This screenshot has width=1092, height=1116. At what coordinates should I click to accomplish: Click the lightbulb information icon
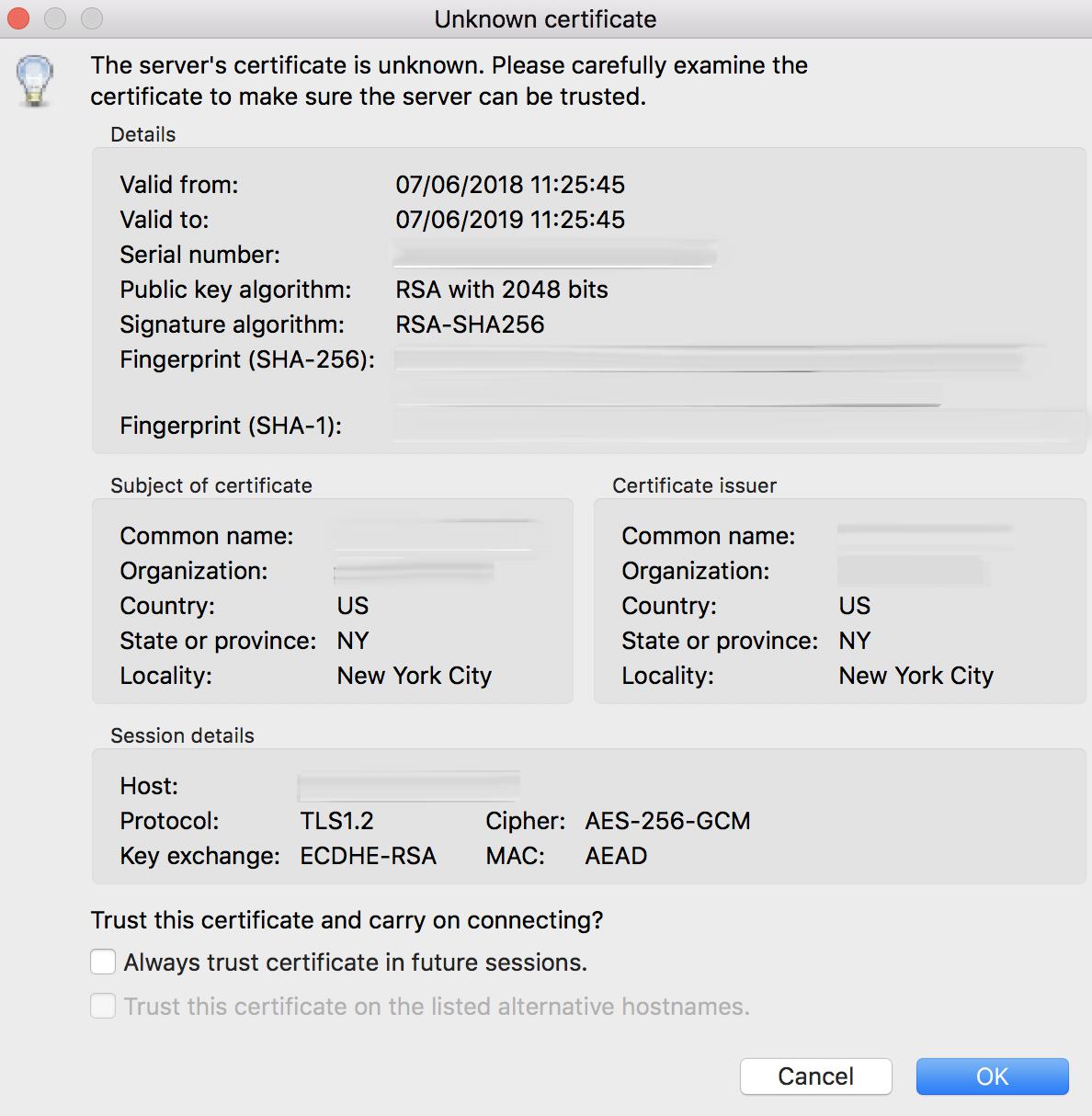tap(35, 81)
